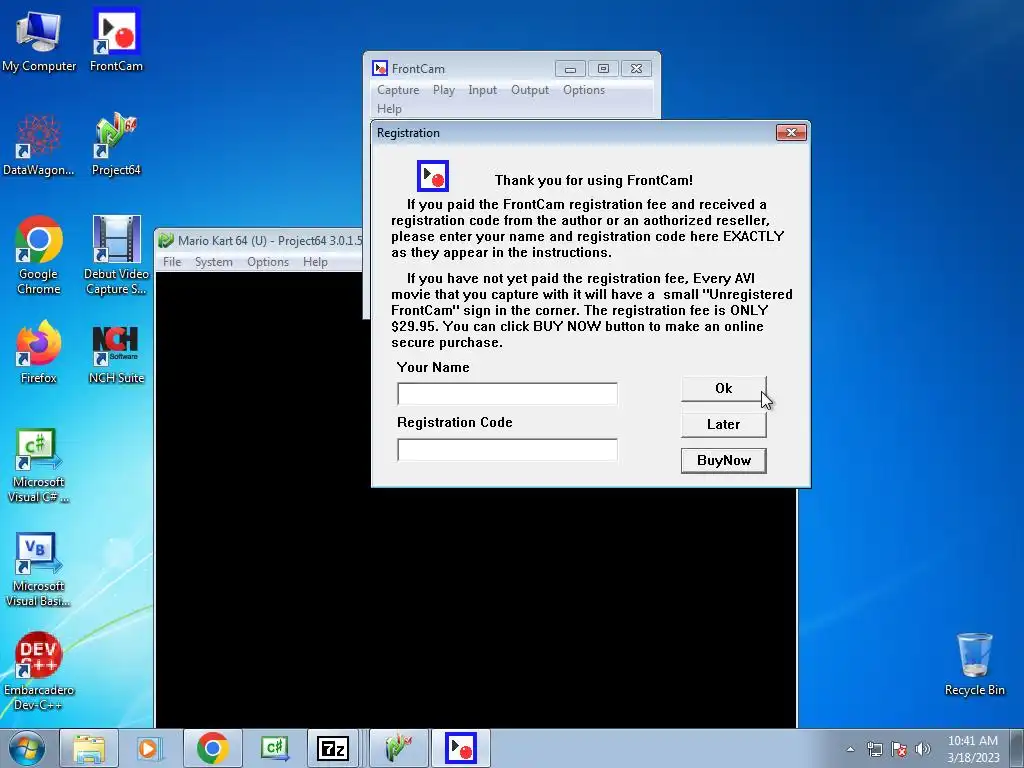Select the Debut Video Capture shortcut
The image size is (1024, 768).
pyautogui.click(x=116, y=256)
